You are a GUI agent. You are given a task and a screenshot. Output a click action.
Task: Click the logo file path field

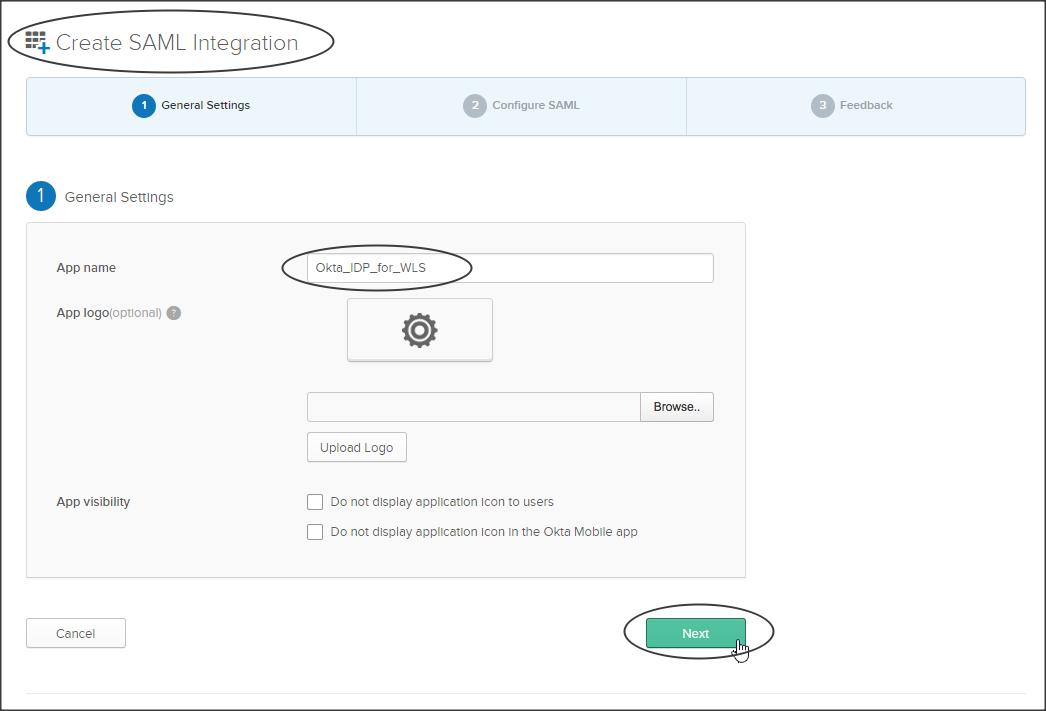pos(474,407)
